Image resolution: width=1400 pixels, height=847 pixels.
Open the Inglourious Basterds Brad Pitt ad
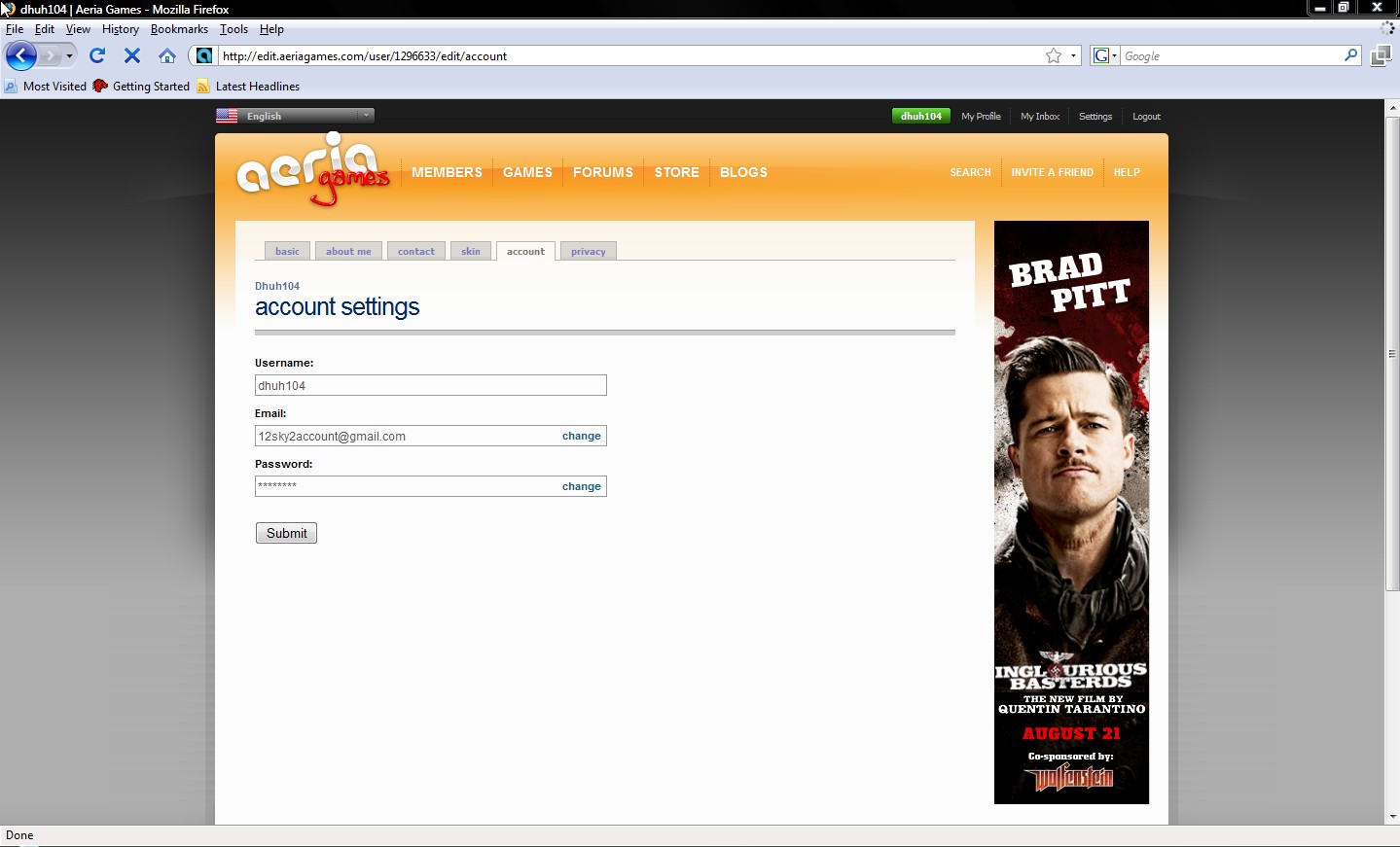1071,512
